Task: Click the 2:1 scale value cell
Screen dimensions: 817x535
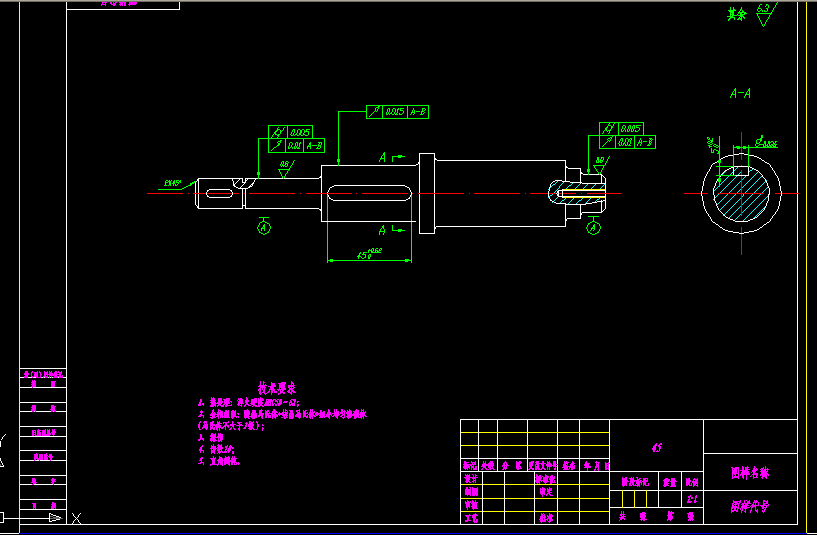Action: (691, 499)
